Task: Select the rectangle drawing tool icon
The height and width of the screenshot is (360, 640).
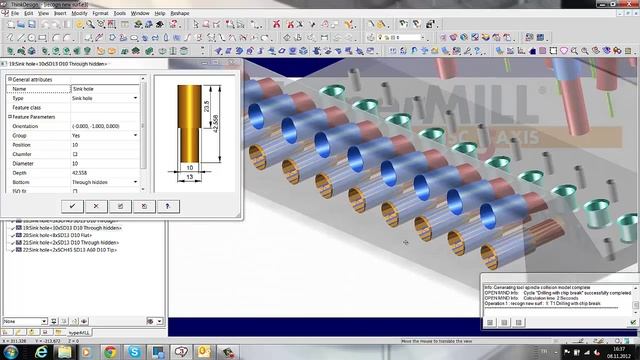Action: coord(42,38)
